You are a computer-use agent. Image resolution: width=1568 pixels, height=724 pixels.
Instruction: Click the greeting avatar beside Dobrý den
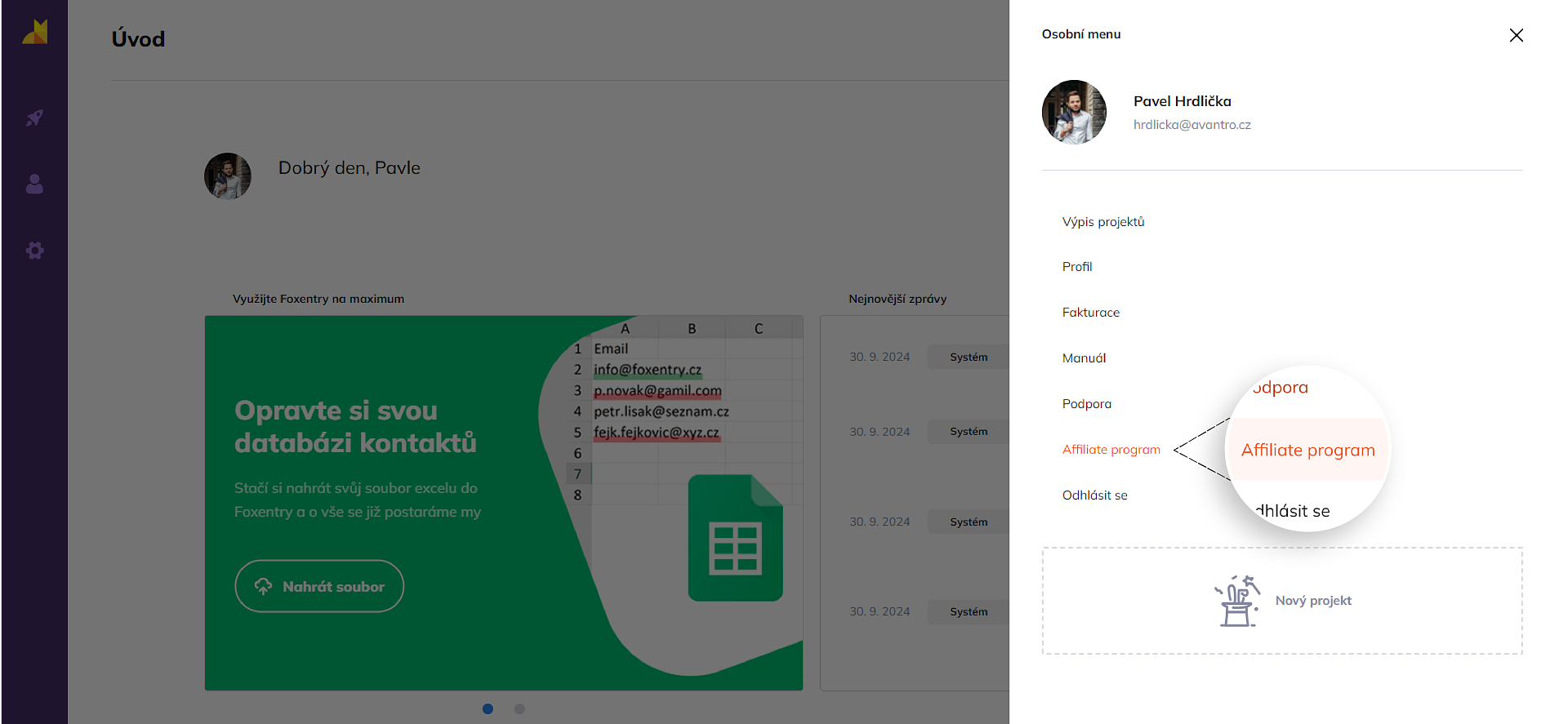(227, 176)
